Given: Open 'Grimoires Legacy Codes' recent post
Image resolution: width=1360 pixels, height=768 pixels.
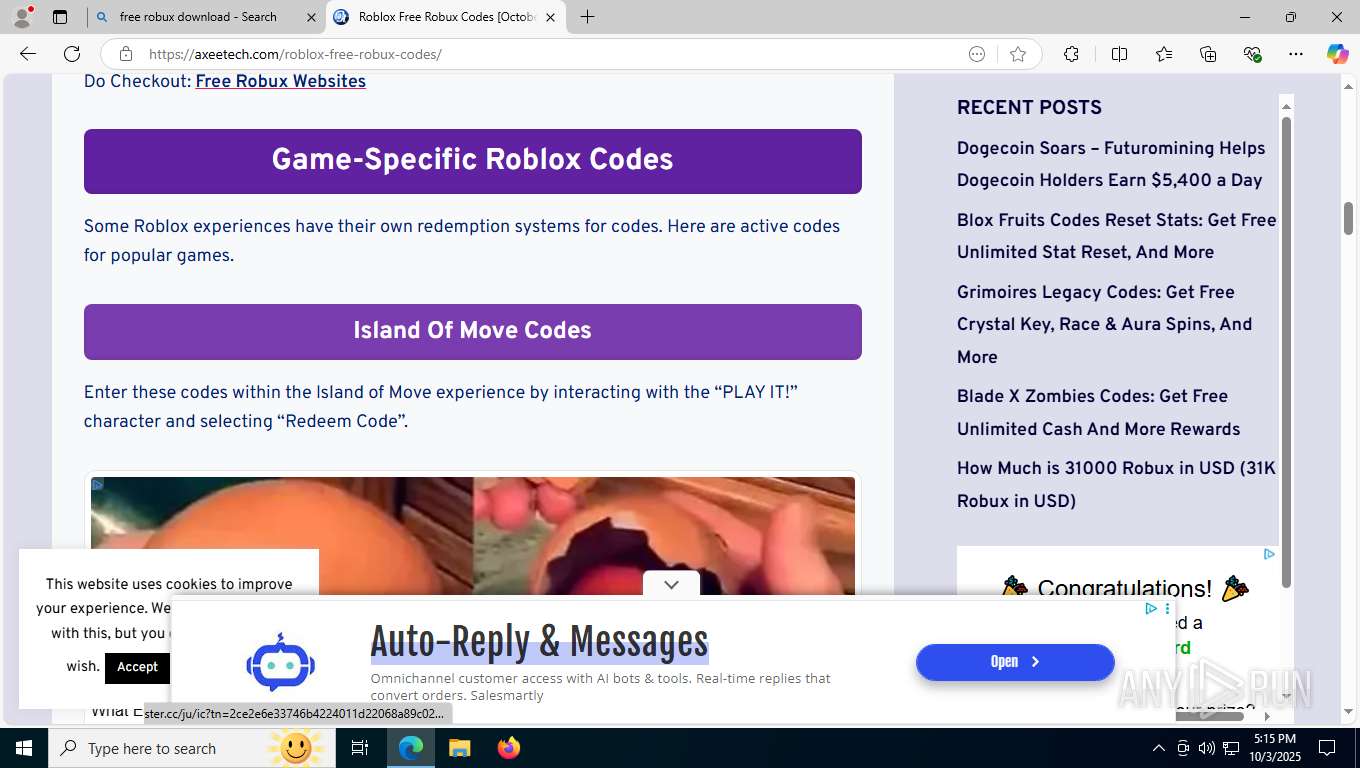Looking at the screenshot, I should (x=1104, y=324).
